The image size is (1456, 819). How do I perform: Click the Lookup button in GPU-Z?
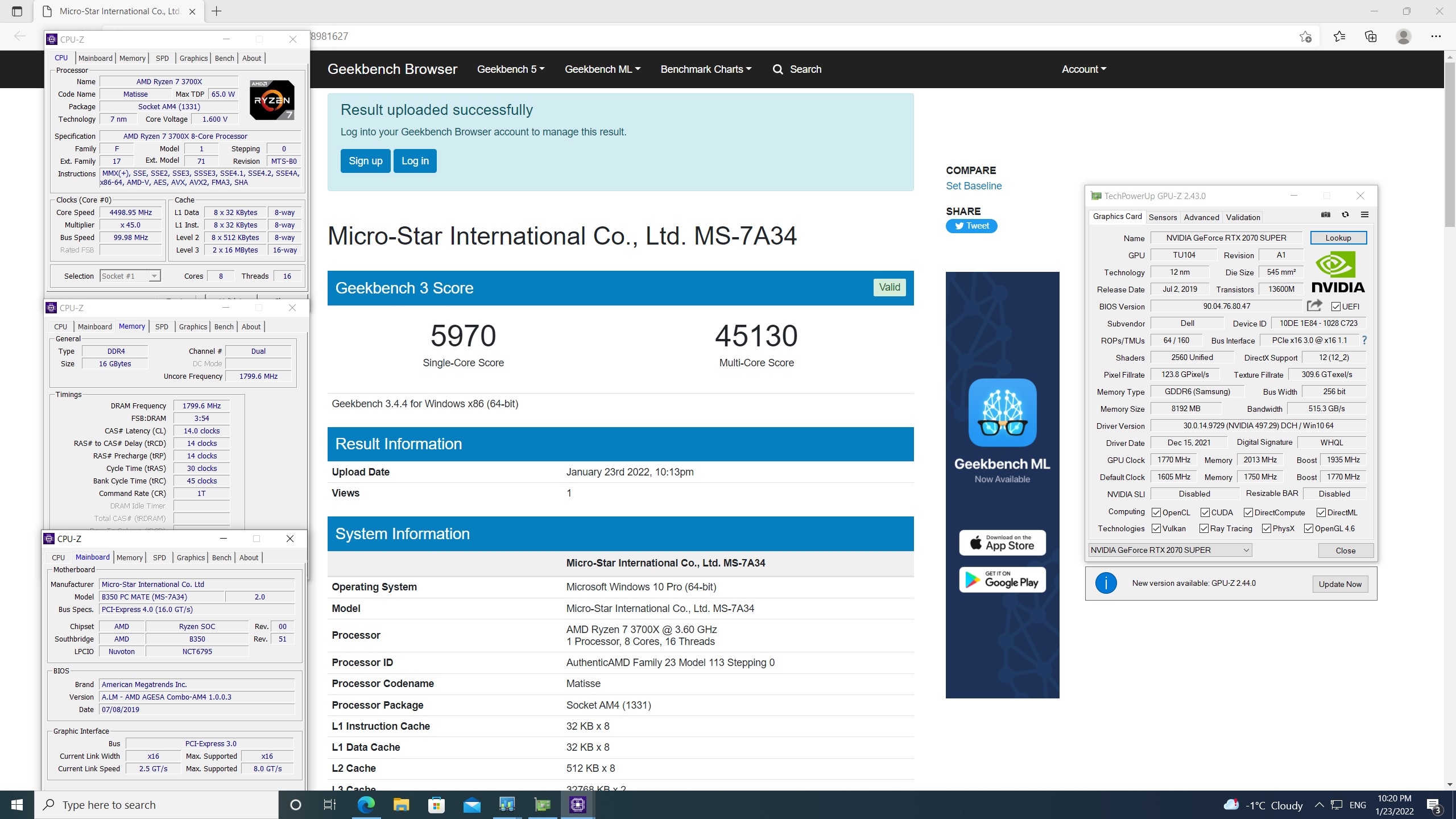pyautogui.click(x=1338, y=238)
